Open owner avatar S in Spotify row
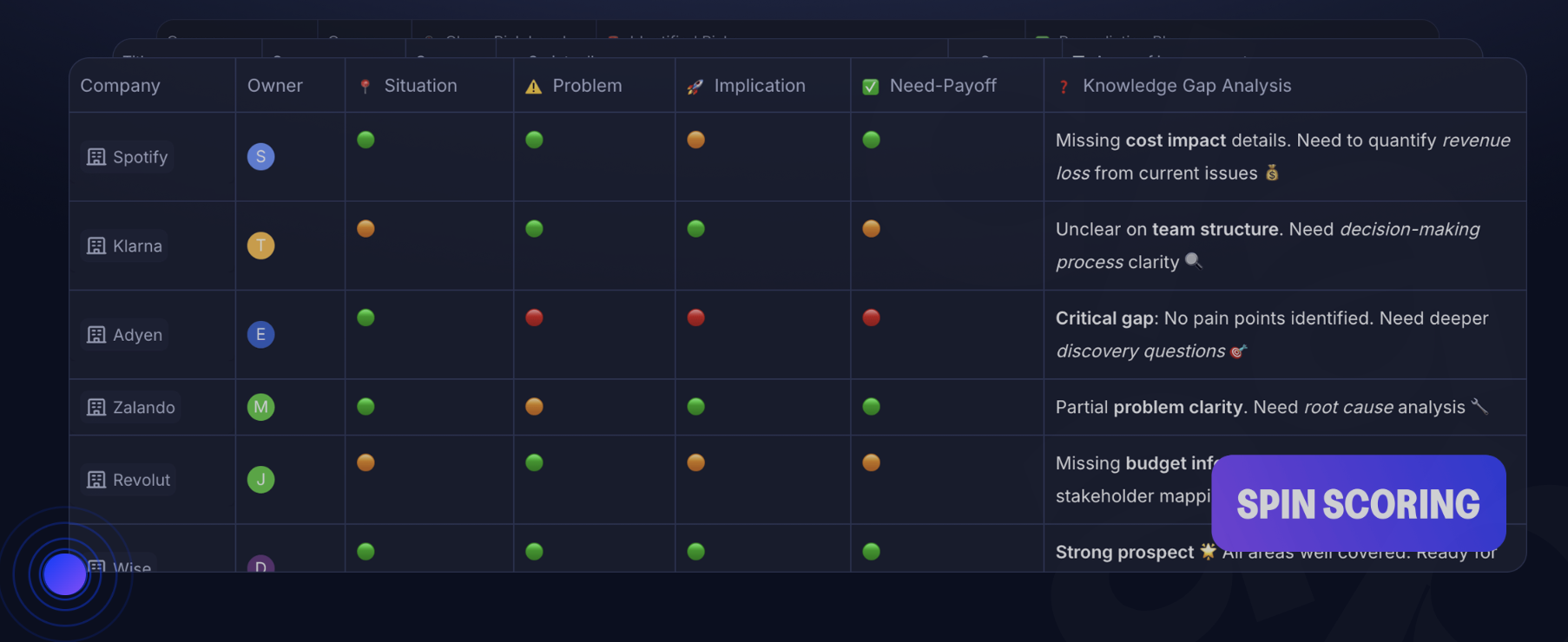The height and width of the screenshot is (642, 1568). click(260, 157)
